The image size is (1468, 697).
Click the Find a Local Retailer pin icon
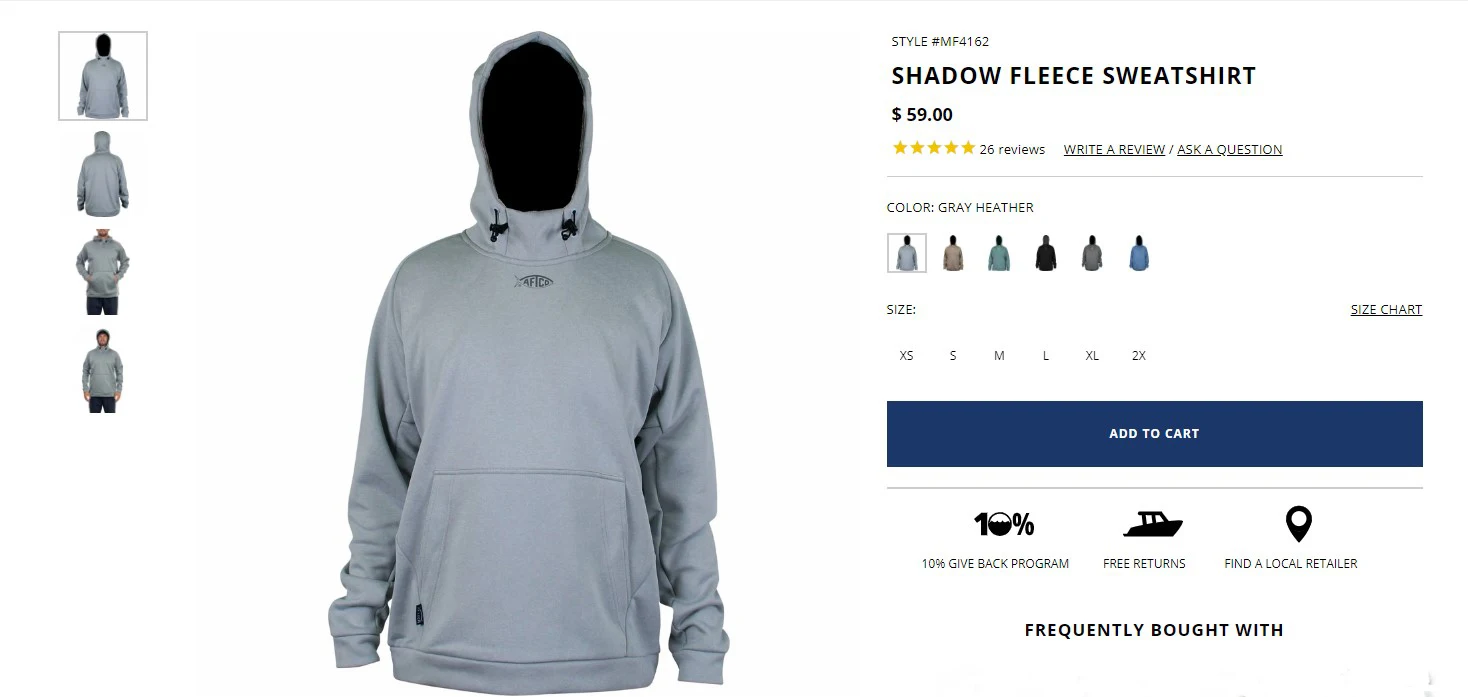pyautogui.click(x=1298, y=524)
